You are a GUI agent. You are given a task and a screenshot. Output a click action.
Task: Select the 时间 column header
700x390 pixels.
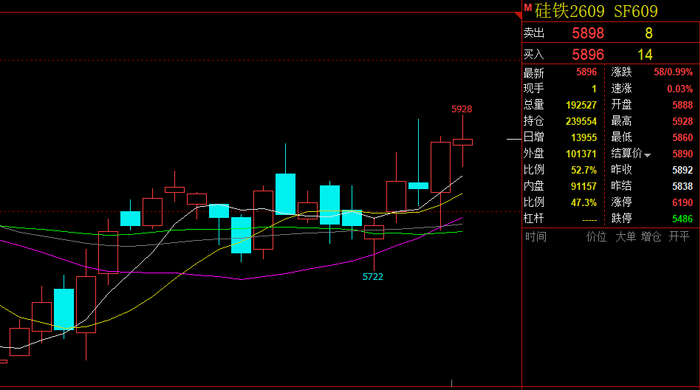(x=535, y=237)
